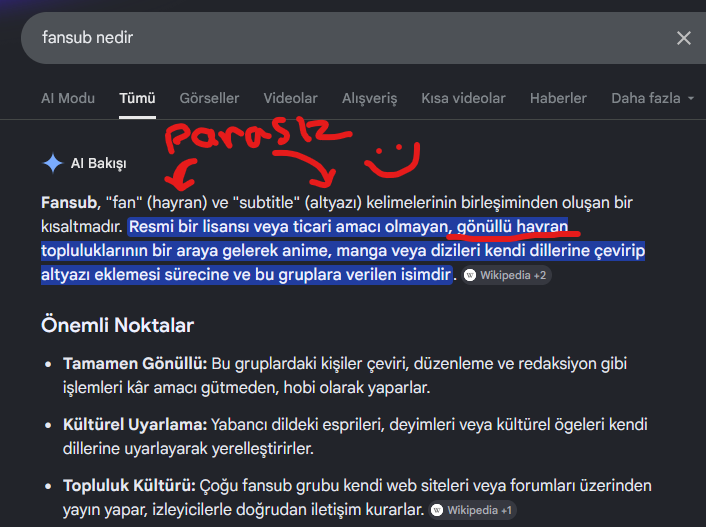Go to the Alışveriş tab
This screenshot has width=706, height=527.
(x=370, y=98)
